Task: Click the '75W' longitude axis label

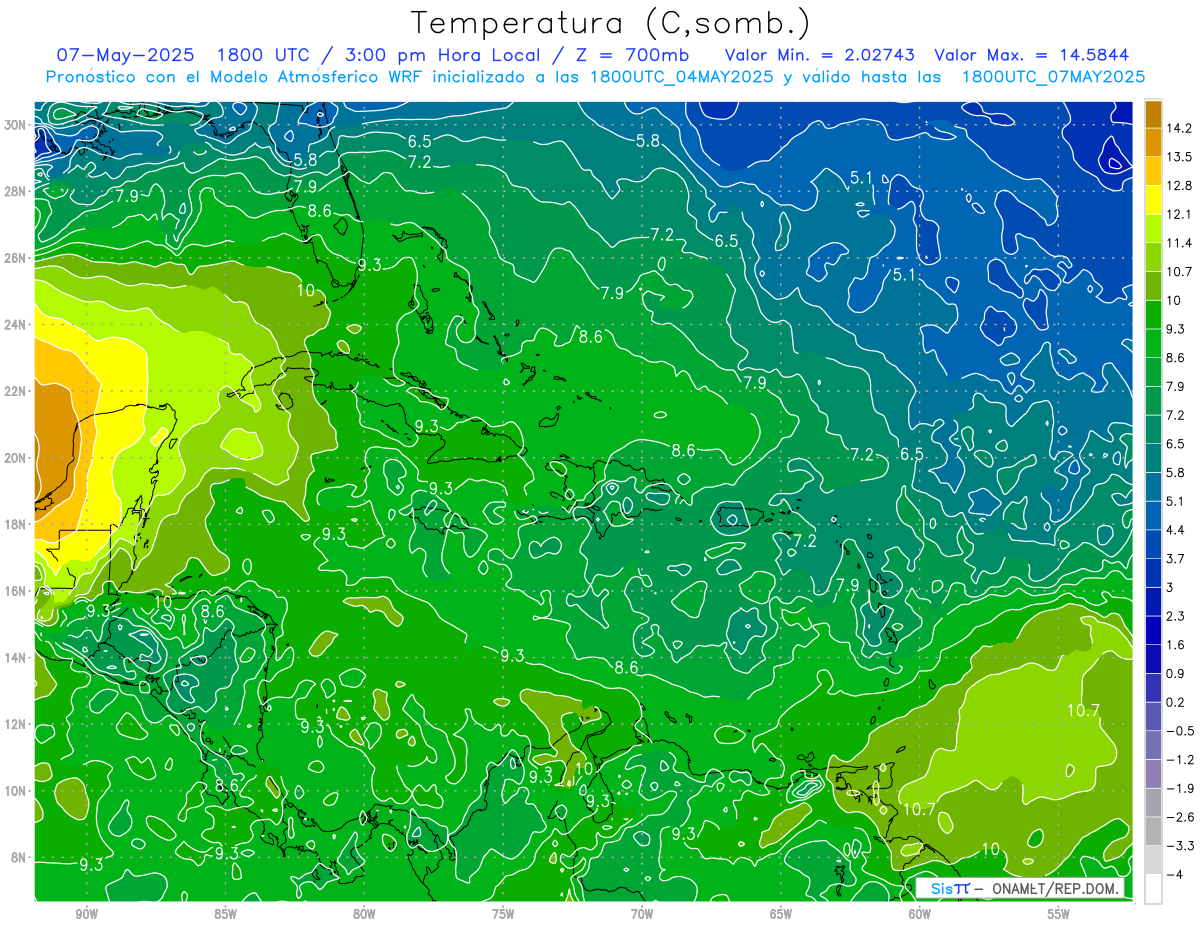Action: 503,914
